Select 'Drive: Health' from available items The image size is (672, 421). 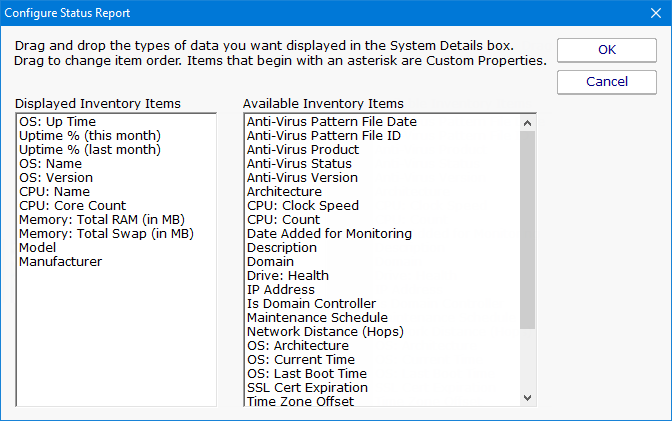tap(287, 276)
